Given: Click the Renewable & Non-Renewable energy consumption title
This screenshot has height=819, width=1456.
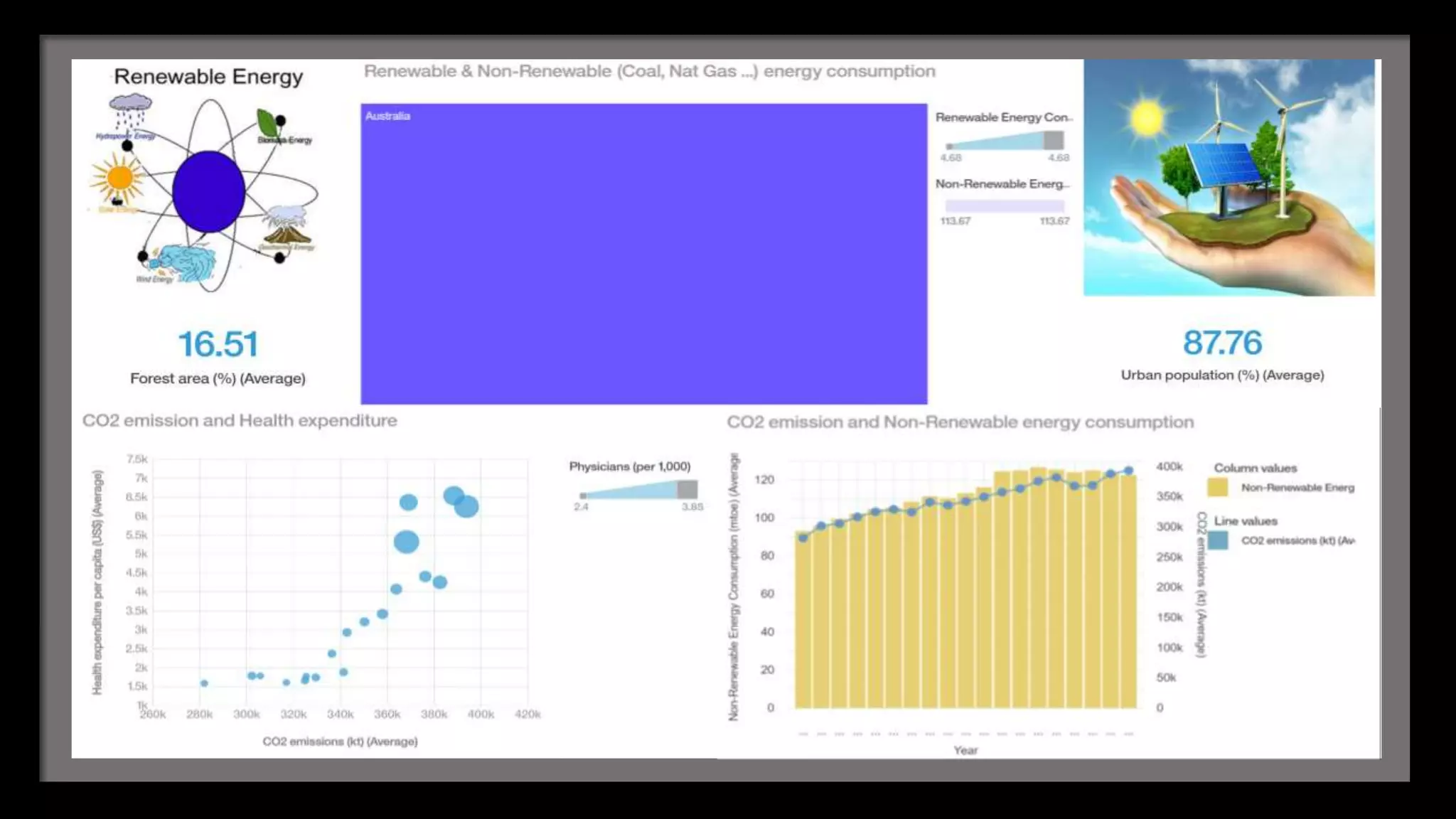Looking at the screenshot, I should 649,72.
